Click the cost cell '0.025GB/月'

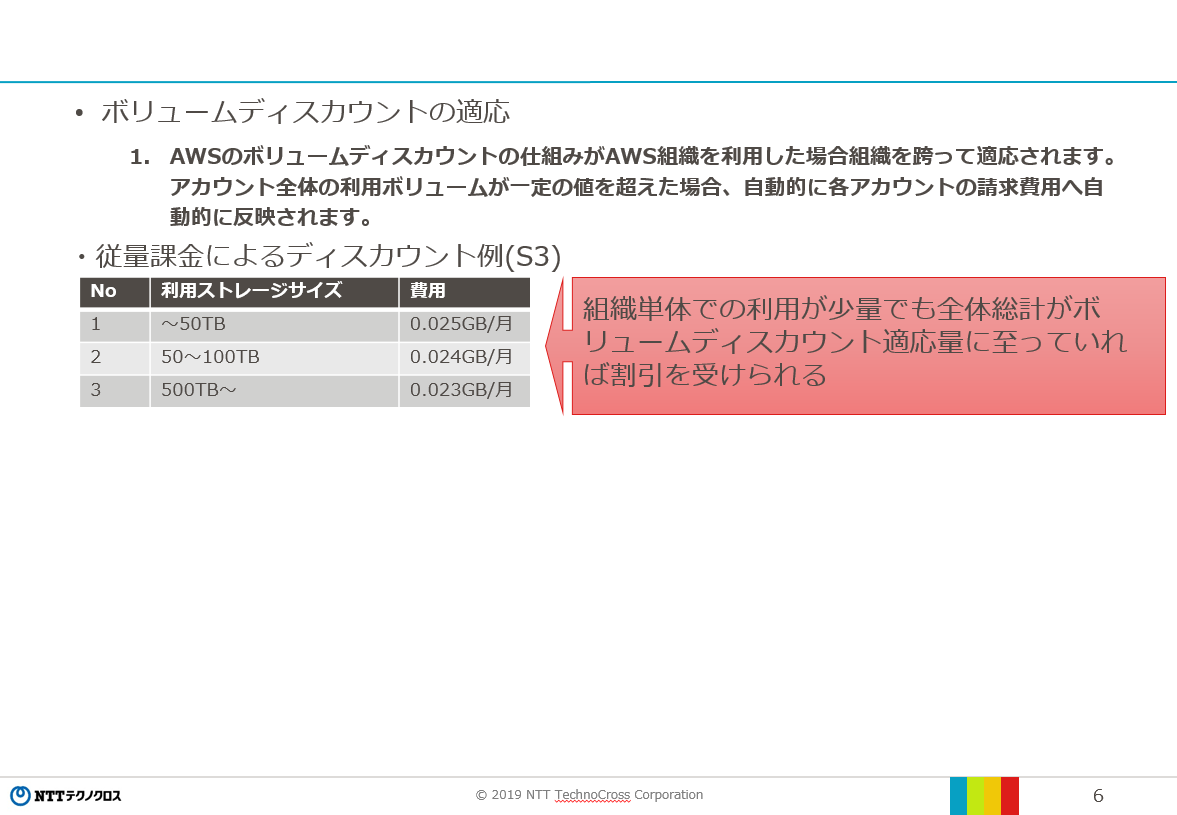pyautogui.click(x=465, y=325)
